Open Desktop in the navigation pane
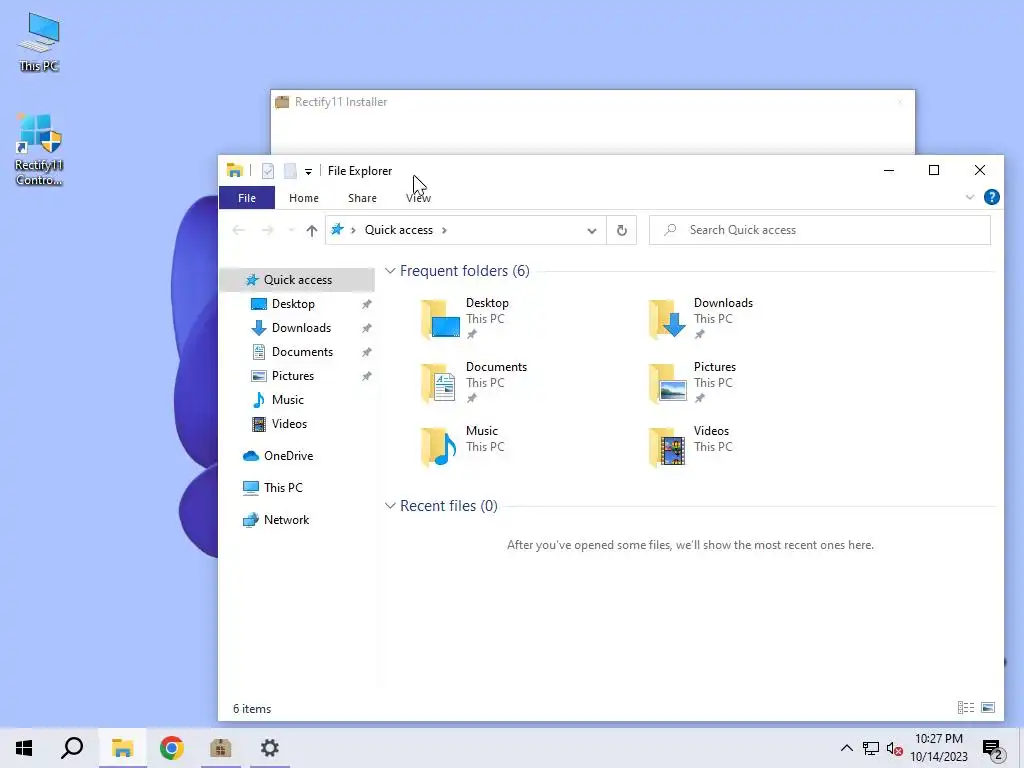The width and height of the screenshot is (1024, 768). (293, 304)
